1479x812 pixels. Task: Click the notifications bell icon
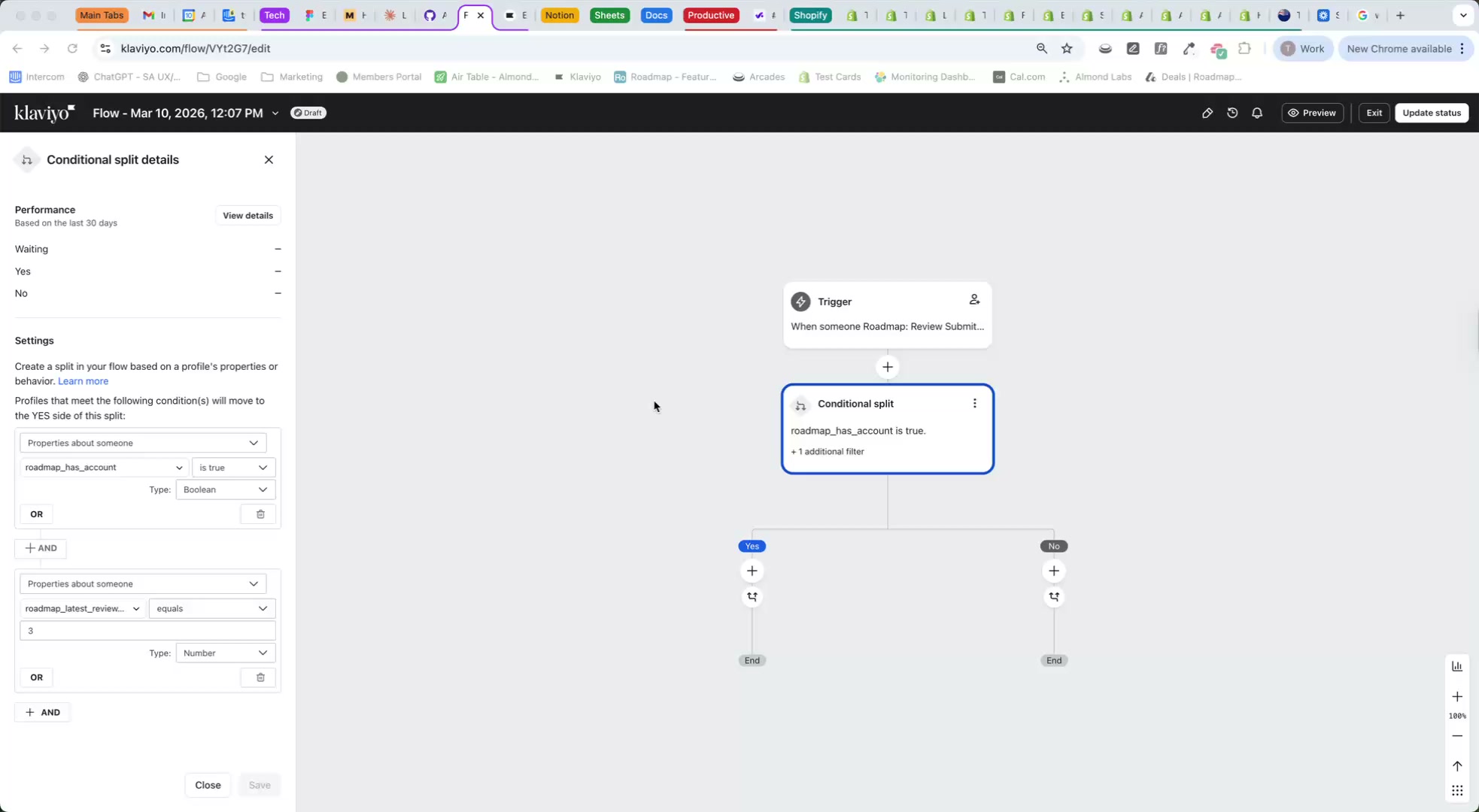coord(1257,113)
